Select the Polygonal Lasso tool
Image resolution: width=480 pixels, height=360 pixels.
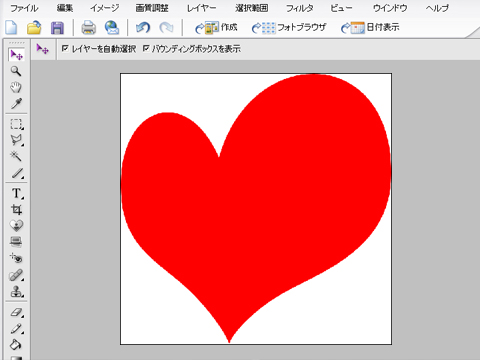click(x=16, y=140)
